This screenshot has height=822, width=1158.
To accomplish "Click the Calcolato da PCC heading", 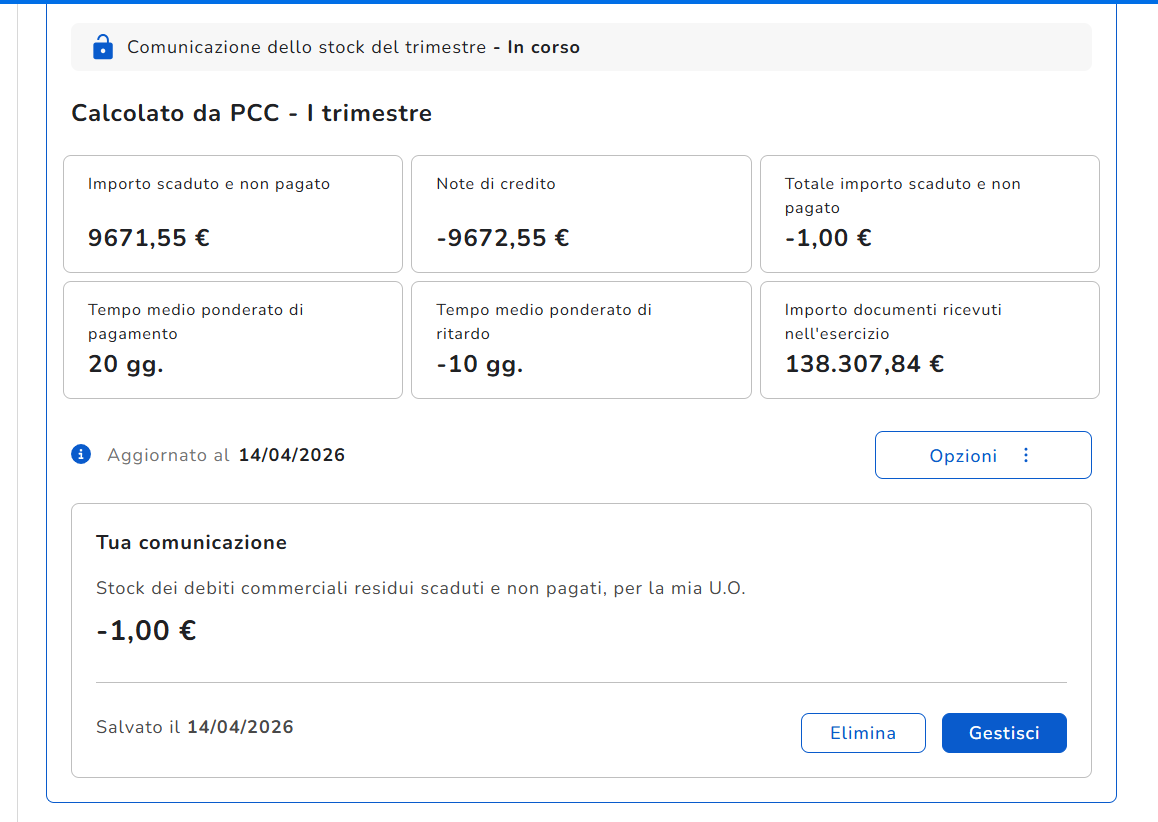I will coord(251,113).
